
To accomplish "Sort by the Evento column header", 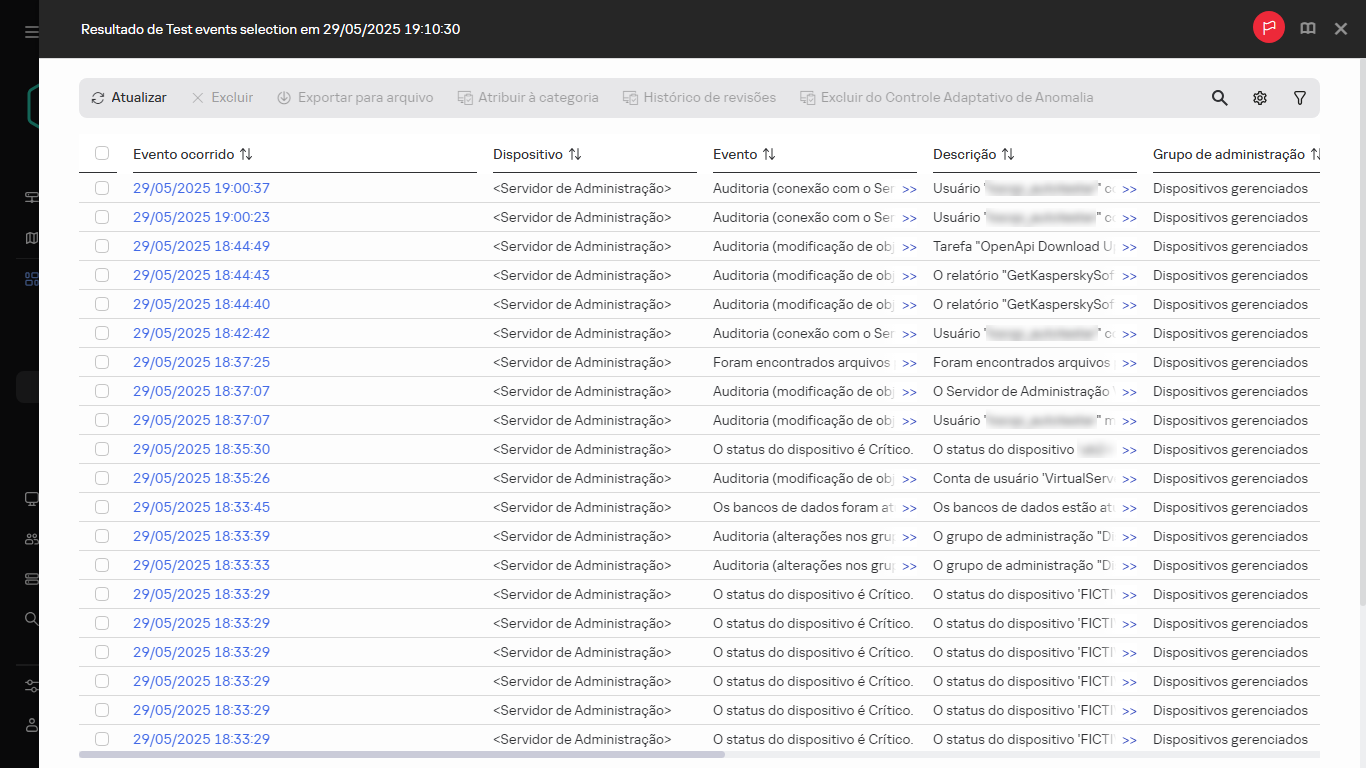I will tap(768, 154).
